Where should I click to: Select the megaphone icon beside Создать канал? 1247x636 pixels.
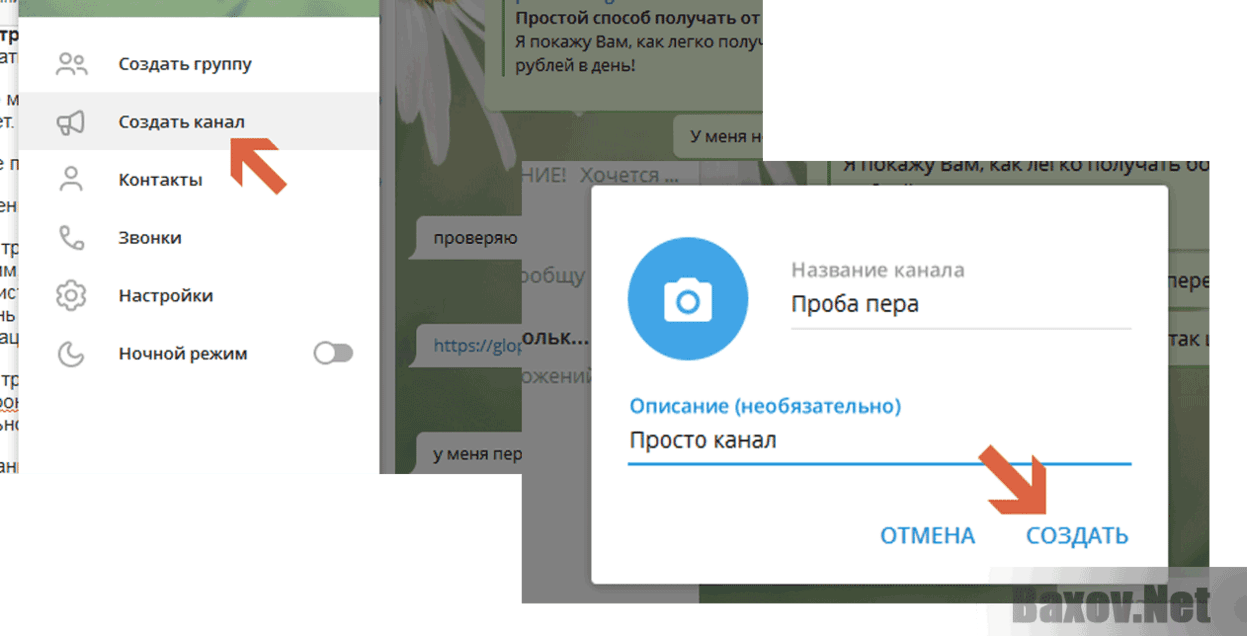[x=71, y=121]
